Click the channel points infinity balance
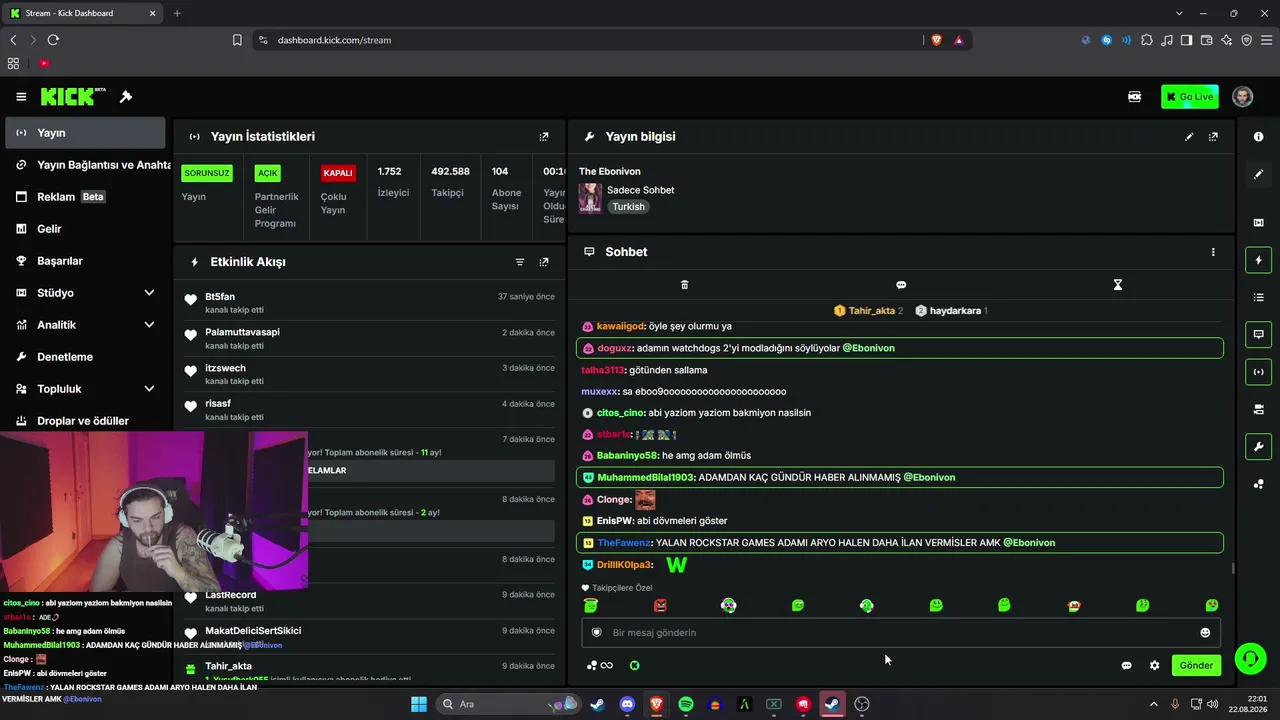Image resolution: width=1280 pixels, height=720 pixels. click(x=600, y=665)
